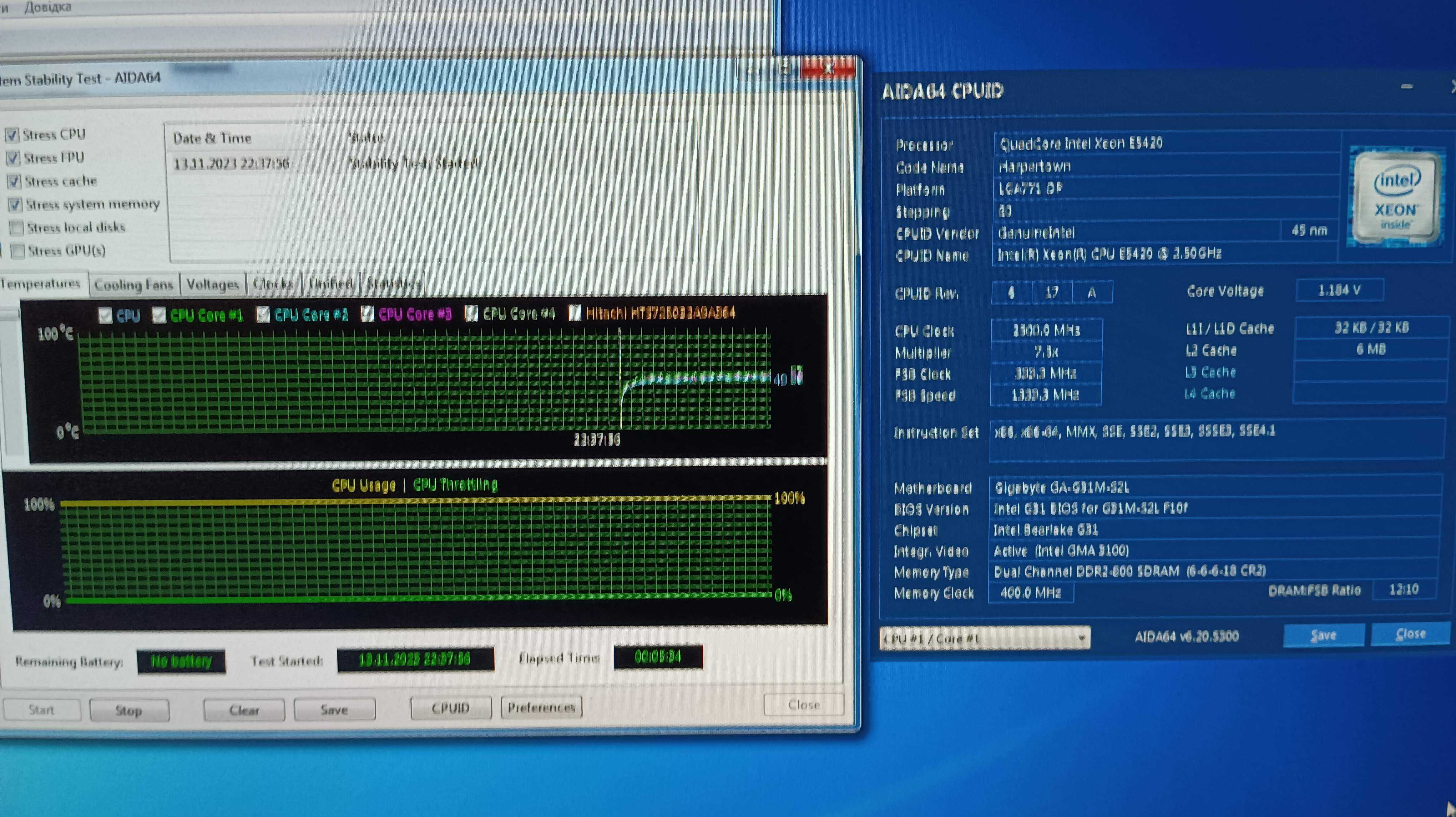Minimize the AIDA64 CPUID window
Image resolution: width=1456 pixels, height=817 pixels.
[1407, 87]
